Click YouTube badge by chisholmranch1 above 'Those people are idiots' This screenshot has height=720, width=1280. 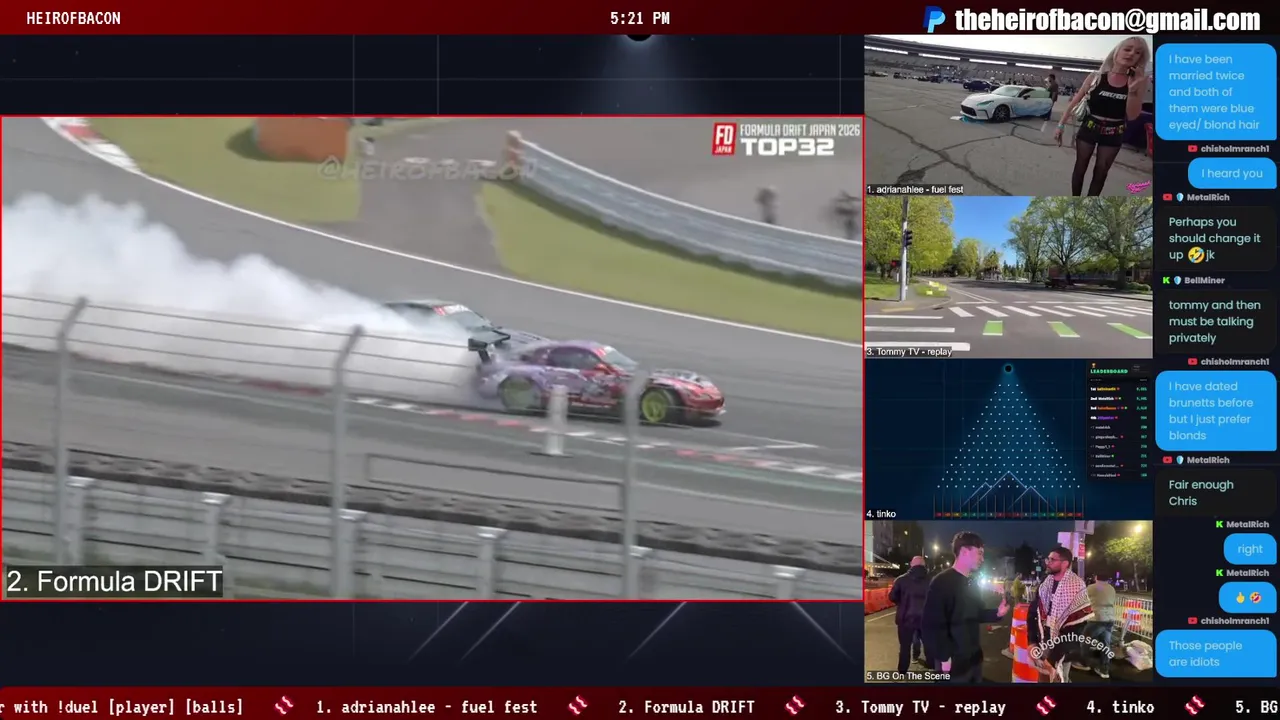1193,621
